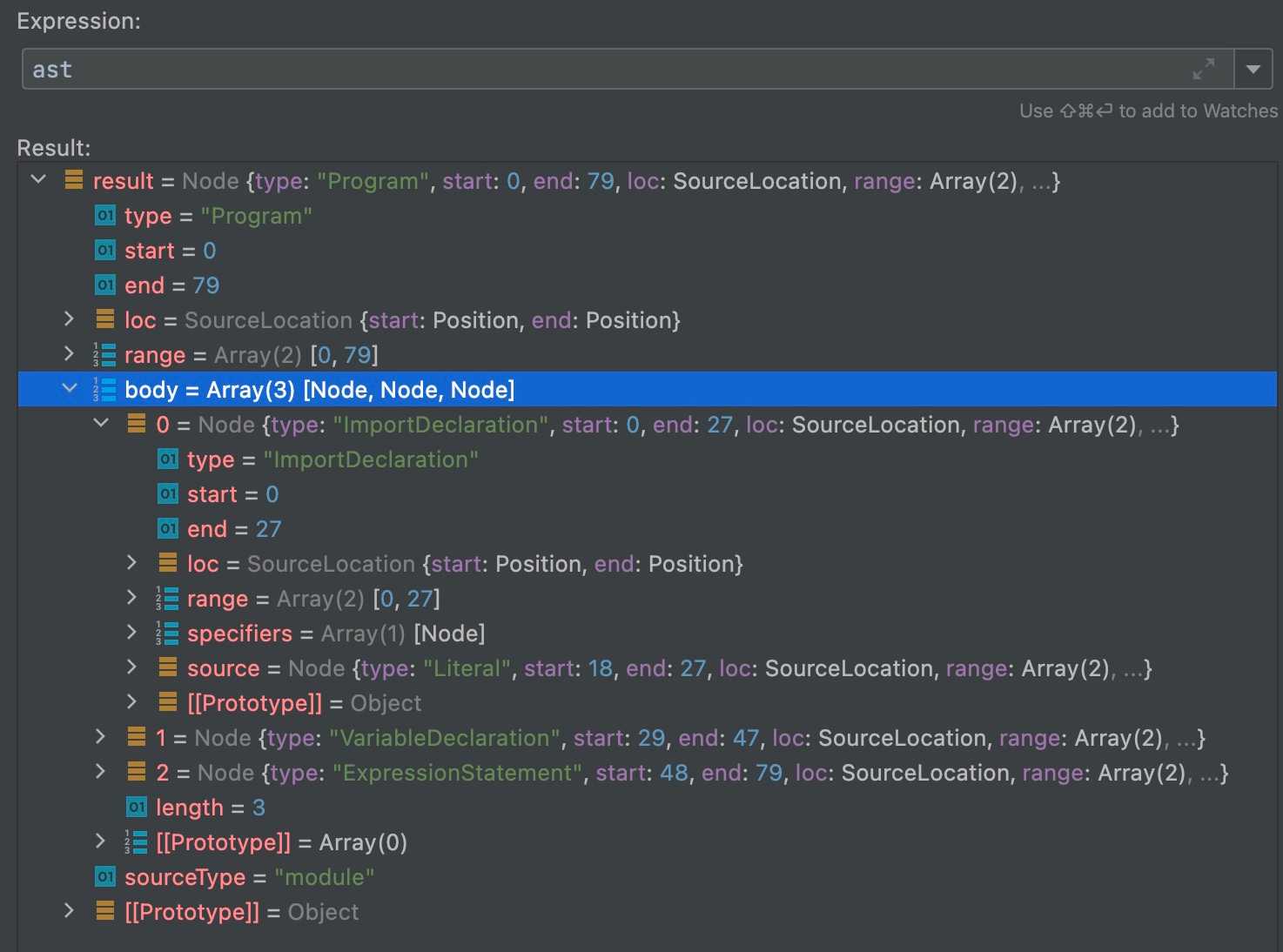Expand the 2 ExpressionStatement node
1283x952 pixels.
(101, 772)
